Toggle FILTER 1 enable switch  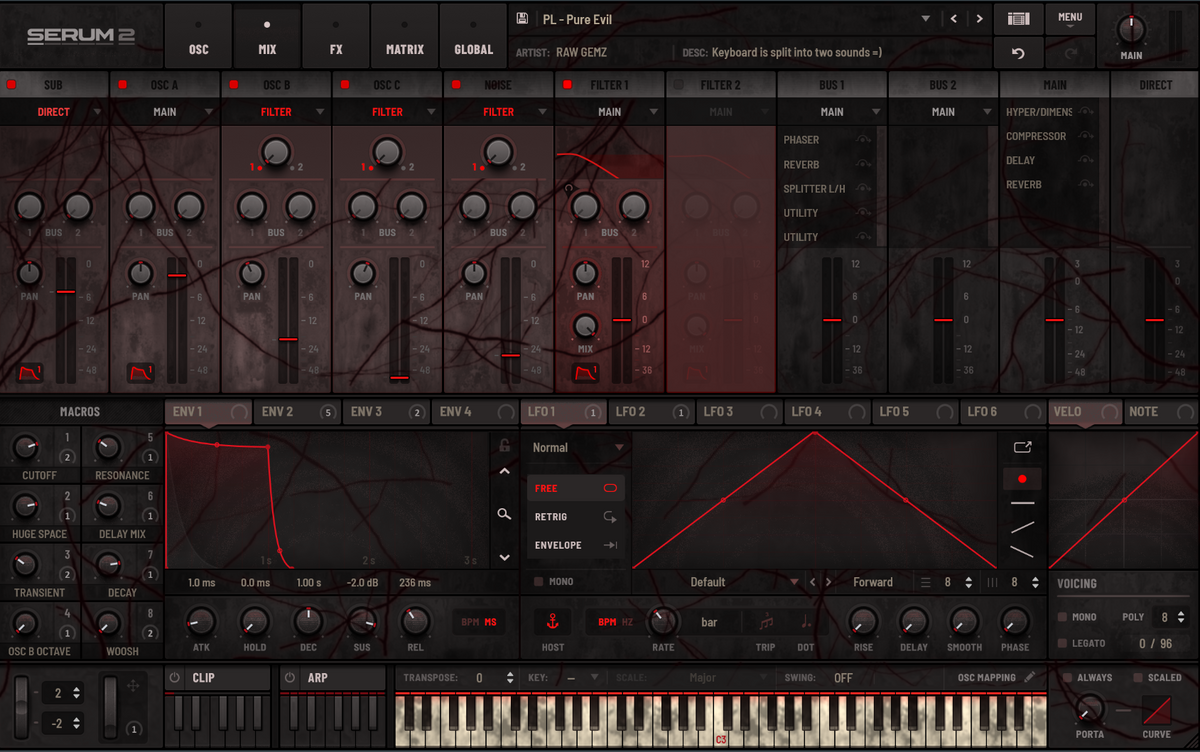[x=567, y=85]
